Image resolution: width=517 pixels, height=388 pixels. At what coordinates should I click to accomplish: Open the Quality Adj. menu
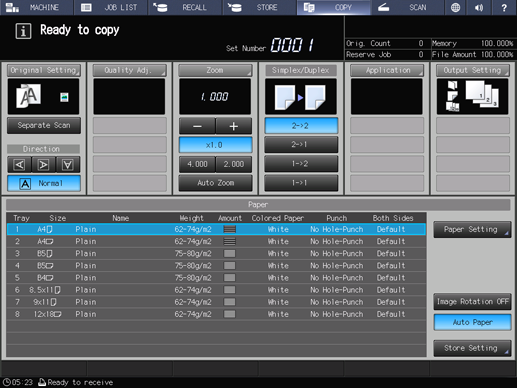[x=129, y=70]
